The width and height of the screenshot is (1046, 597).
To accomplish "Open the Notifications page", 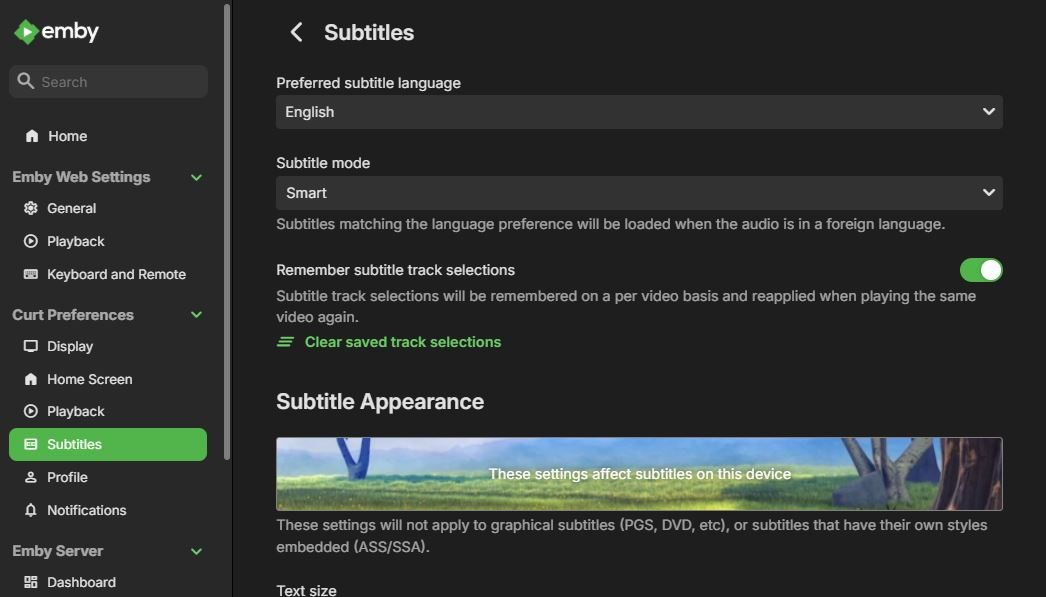I will (108, 510).
